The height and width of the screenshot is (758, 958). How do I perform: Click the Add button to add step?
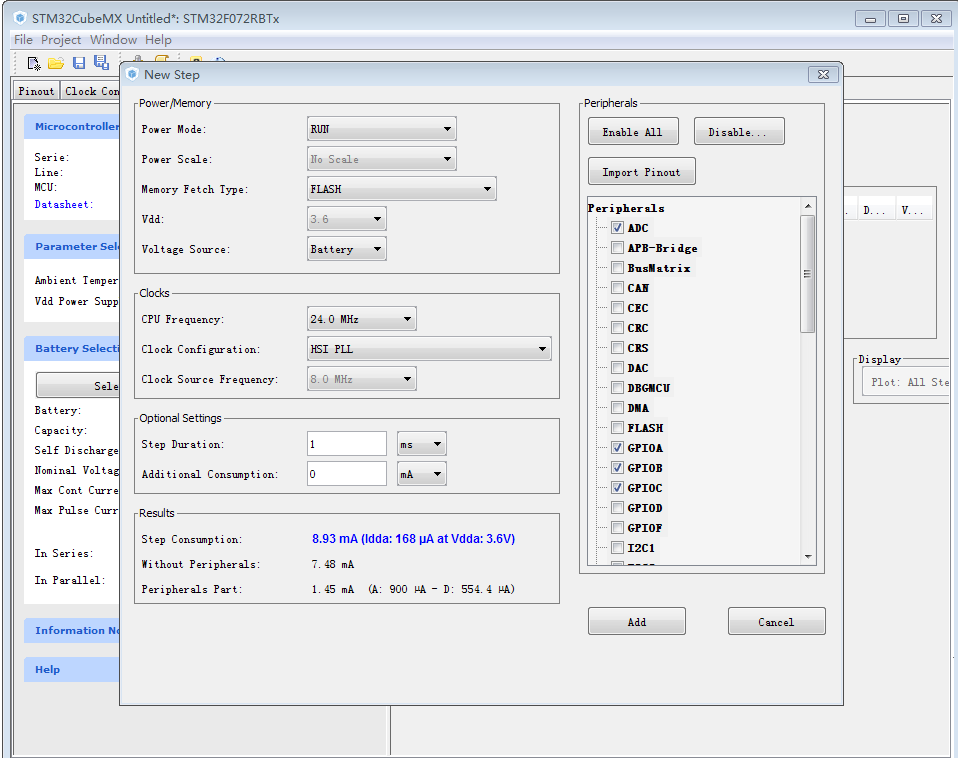click(x=637, y=621)
